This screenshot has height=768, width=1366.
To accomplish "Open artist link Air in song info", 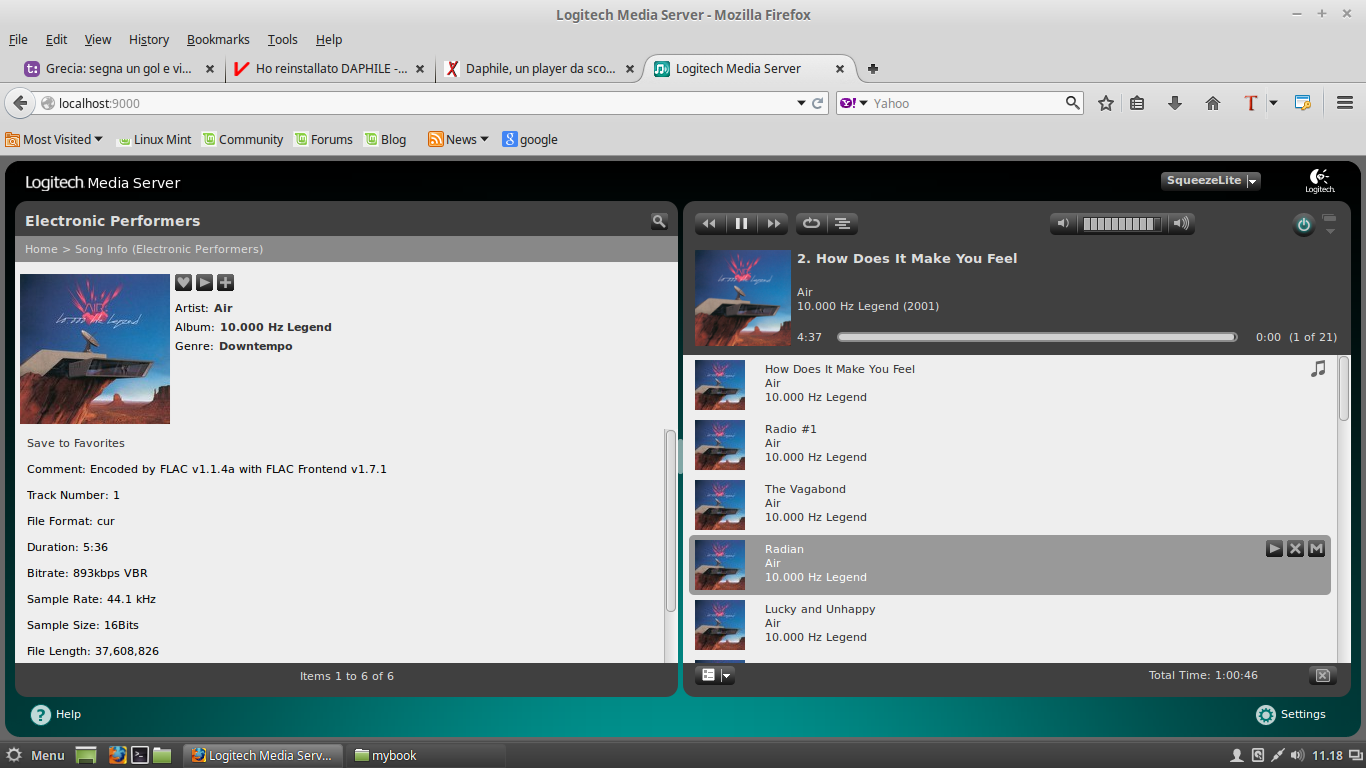I will click(x=223, y=308).
